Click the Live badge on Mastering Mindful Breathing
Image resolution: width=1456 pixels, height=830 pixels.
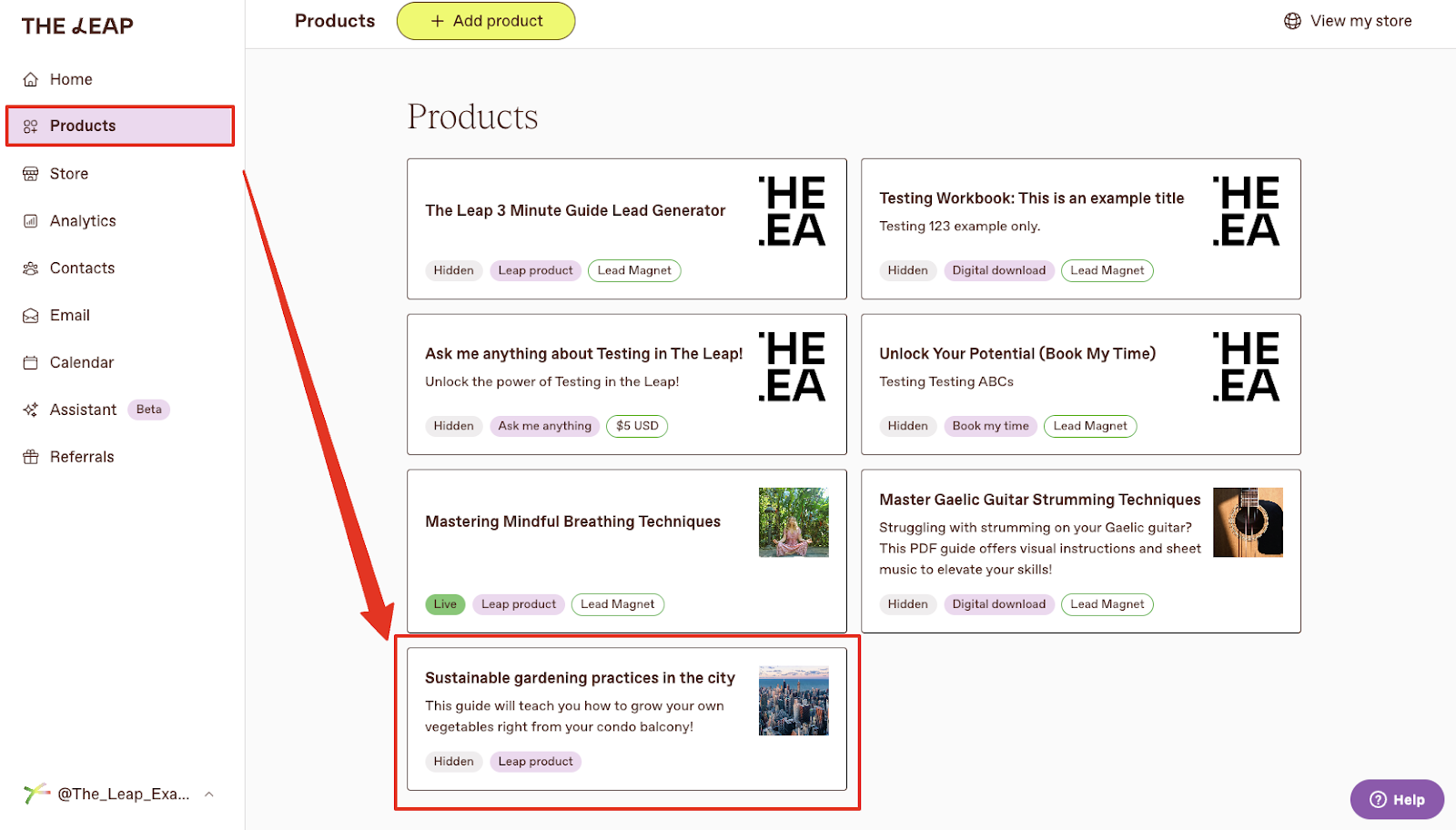pos(444,603)
